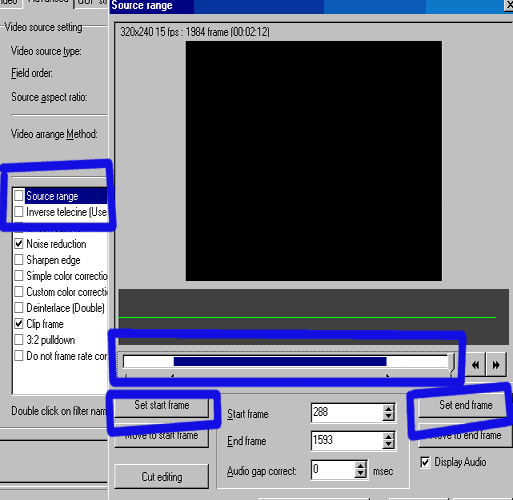Click the Set start frame button
Screen dimensions: 513x500
[x=162, y=405]
